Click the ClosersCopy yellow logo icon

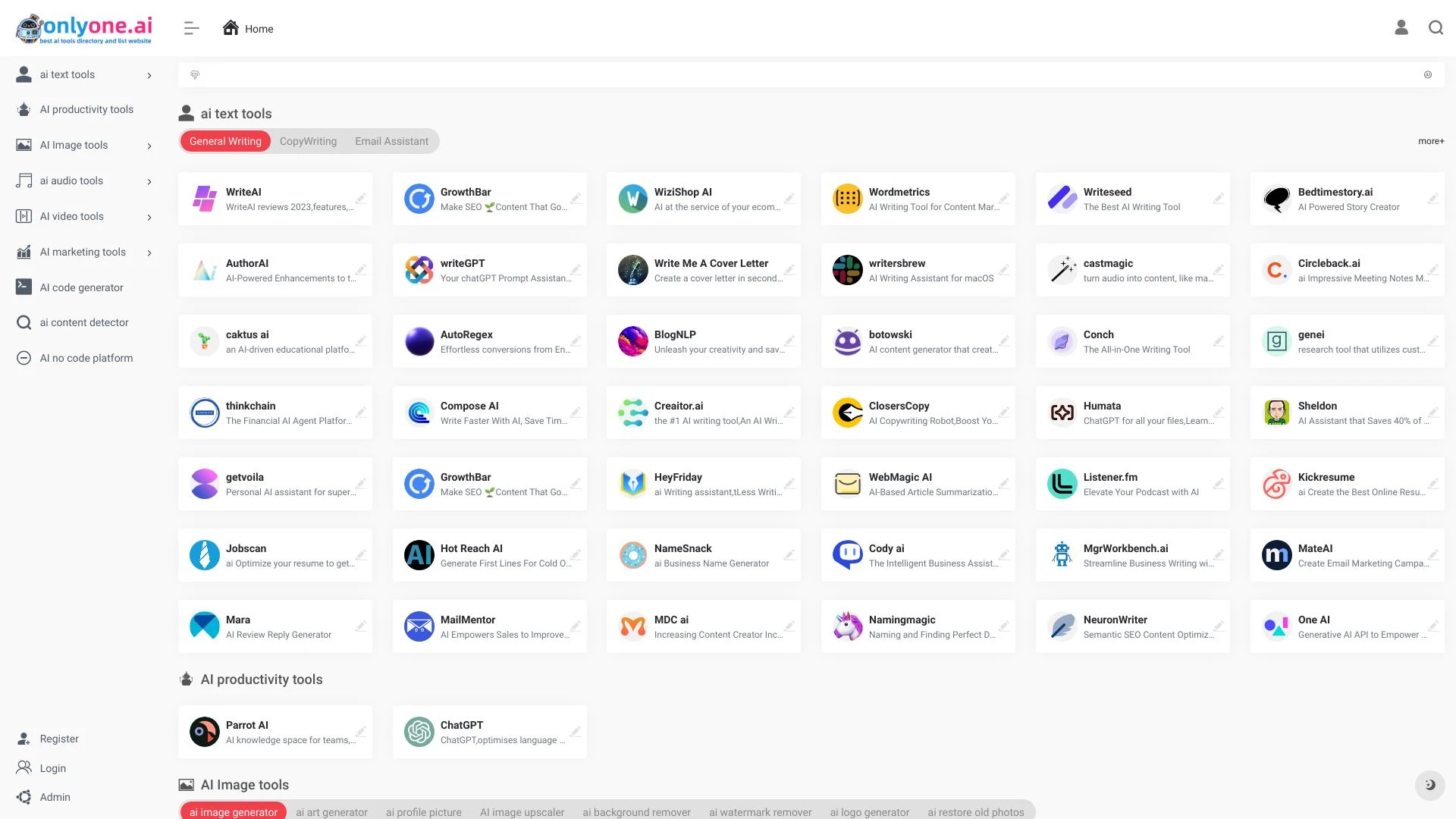pyautogui.click(x=847, y=413)
